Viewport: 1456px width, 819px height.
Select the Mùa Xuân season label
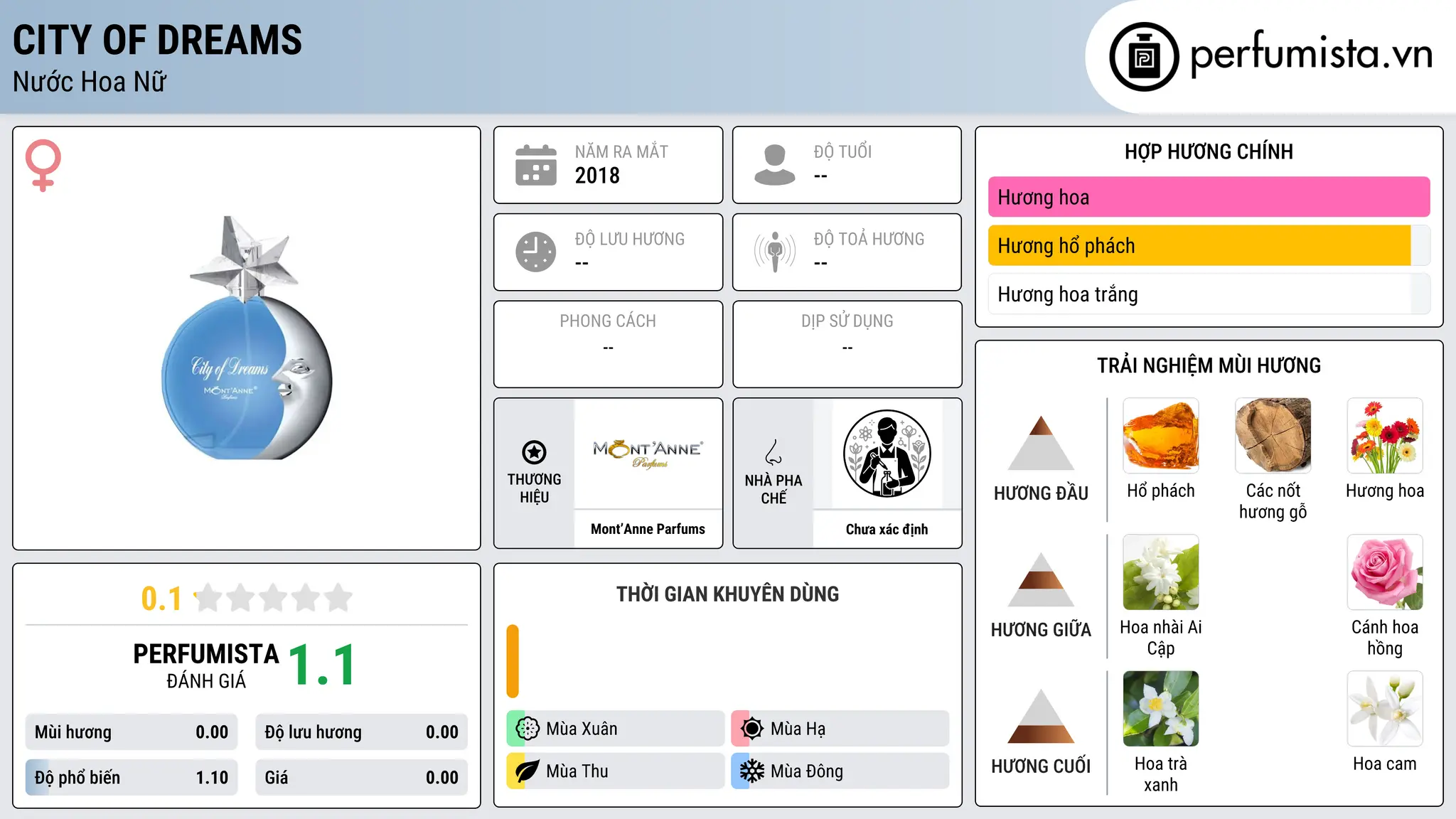click(x=582, y=729)
